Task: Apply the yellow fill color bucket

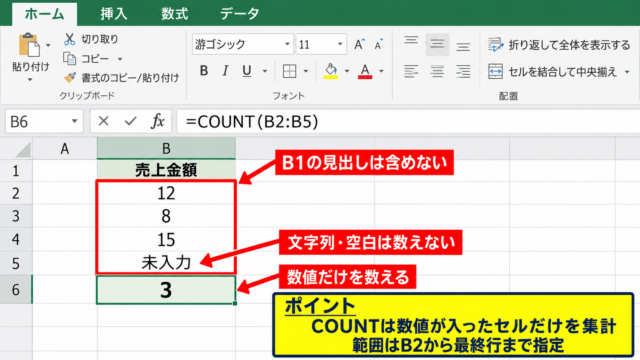Action: (x=331, y=71)
